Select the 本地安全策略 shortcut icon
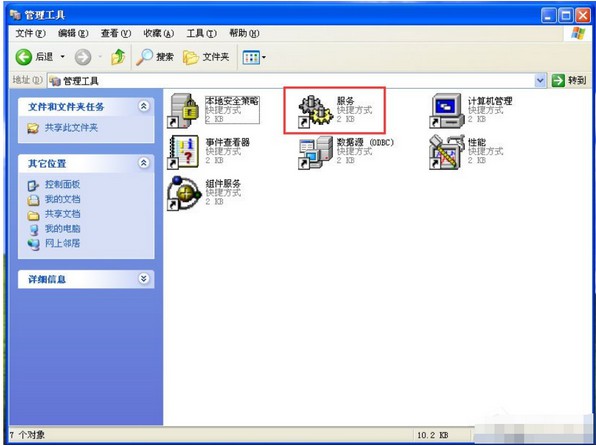 point(184,111)
